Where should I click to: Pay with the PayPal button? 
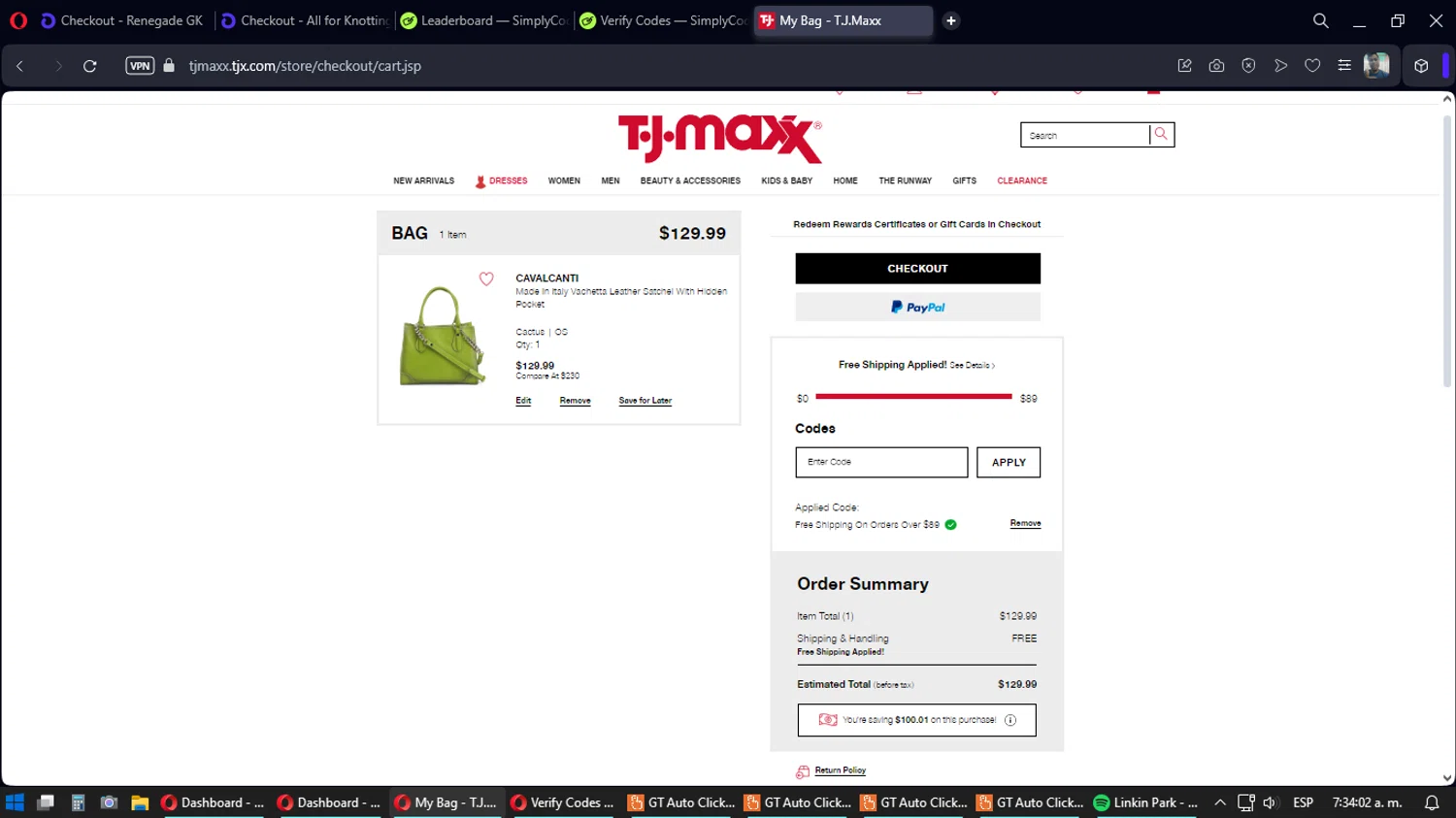coord(918,307)
